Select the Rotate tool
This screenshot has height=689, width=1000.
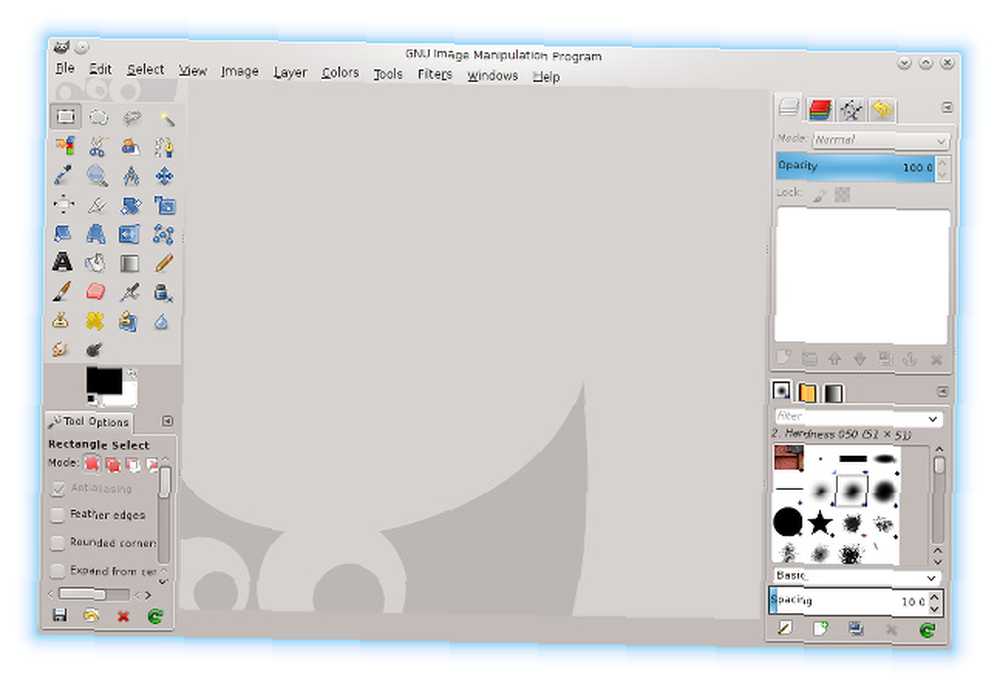click(x=131, y=205)
